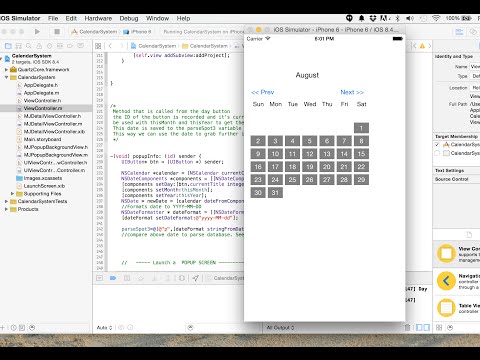This screenshot has width=480, height=360.
Task: Click the Table View Controller library icon
Action: 446,308
